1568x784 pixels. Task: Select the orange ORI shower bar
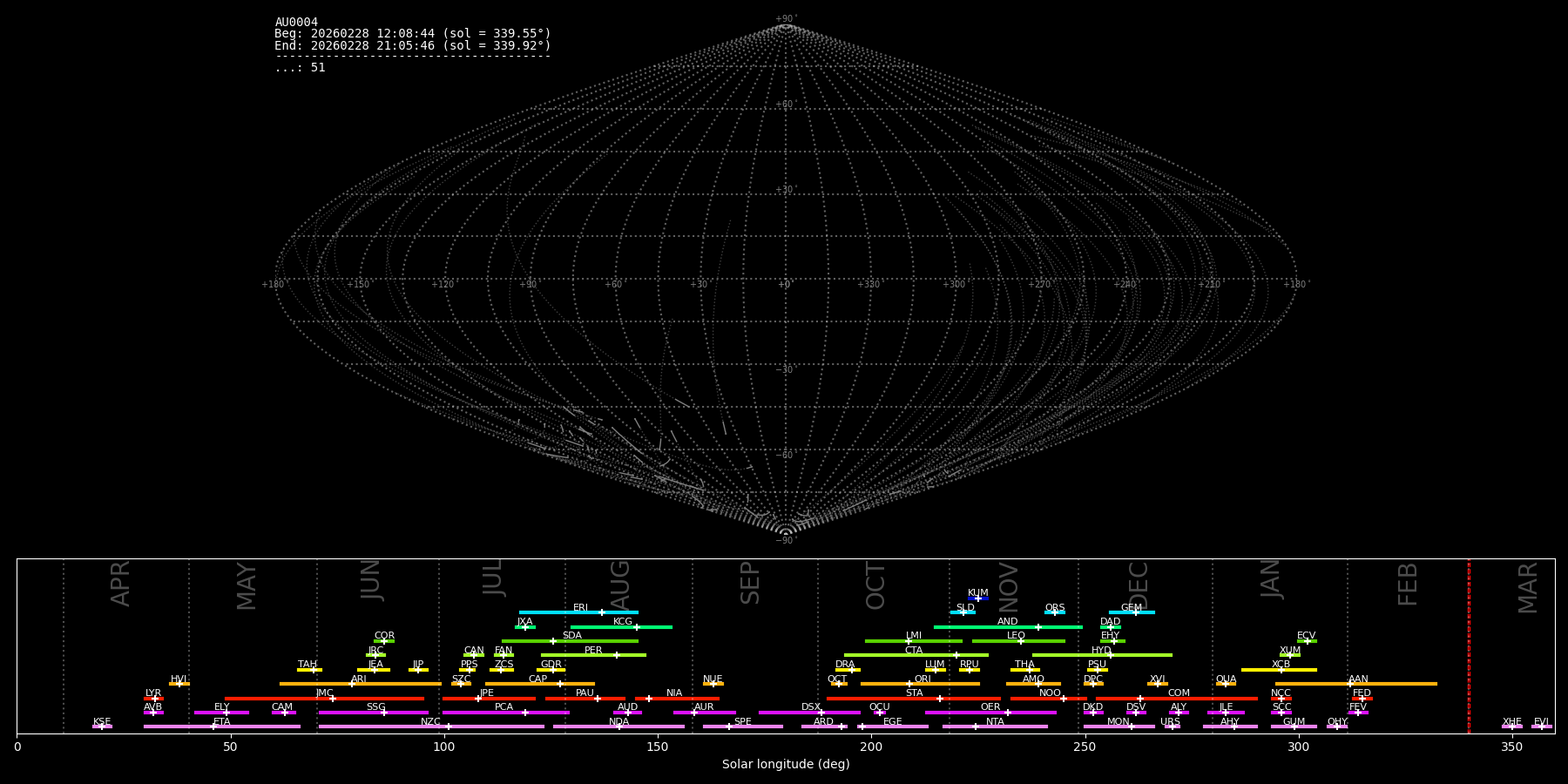(920, 684)
